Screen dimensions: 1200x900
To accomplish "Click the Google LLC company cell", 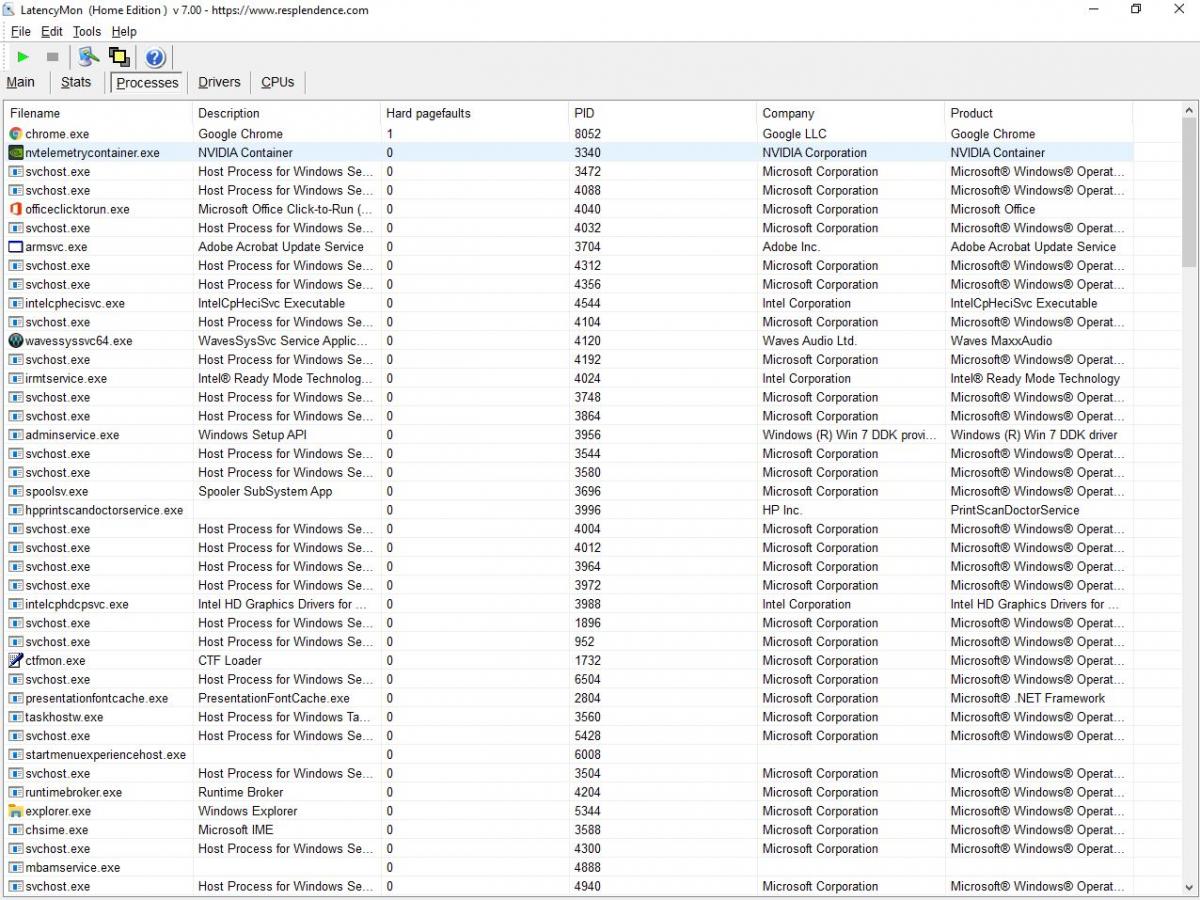I will 795,134.
